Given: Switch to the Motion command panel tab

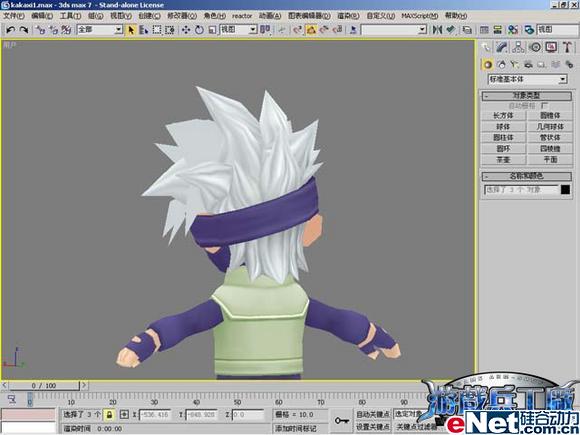Looking at the screenshot, I should click(x=535, y=47).
